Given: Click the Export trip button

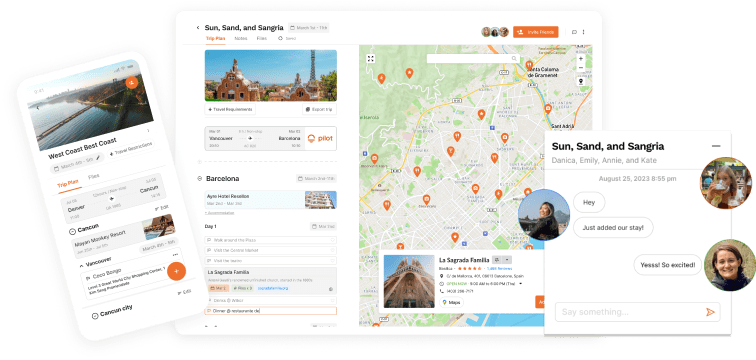Looking at the screenshot, I should (x=320, y=109).
